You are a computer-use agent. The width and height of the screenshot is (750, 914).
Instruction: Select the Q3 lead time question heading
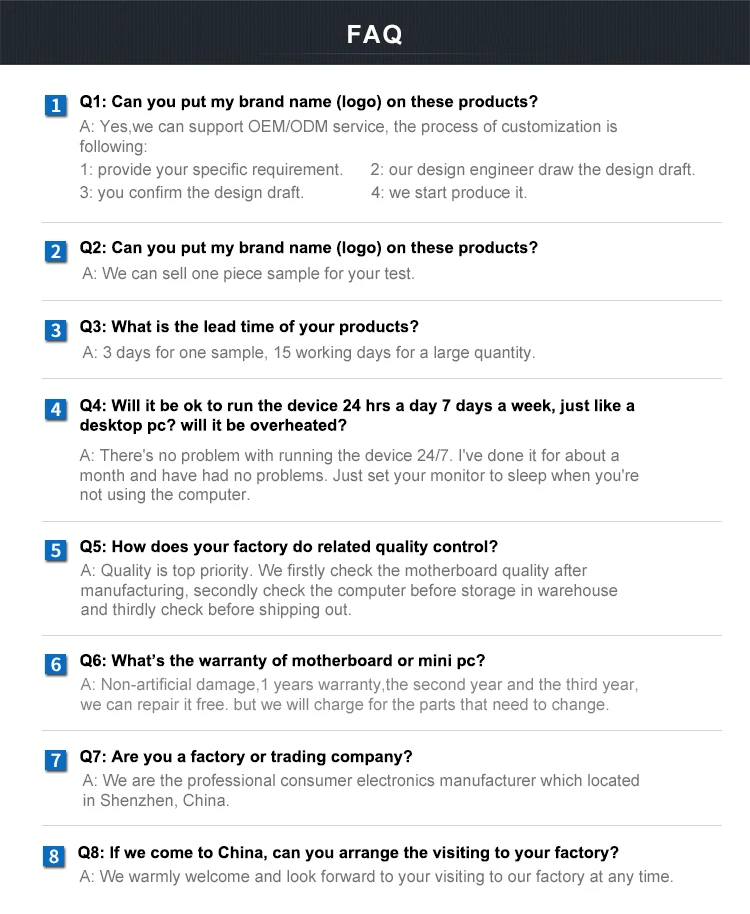(x=249, y=327)
